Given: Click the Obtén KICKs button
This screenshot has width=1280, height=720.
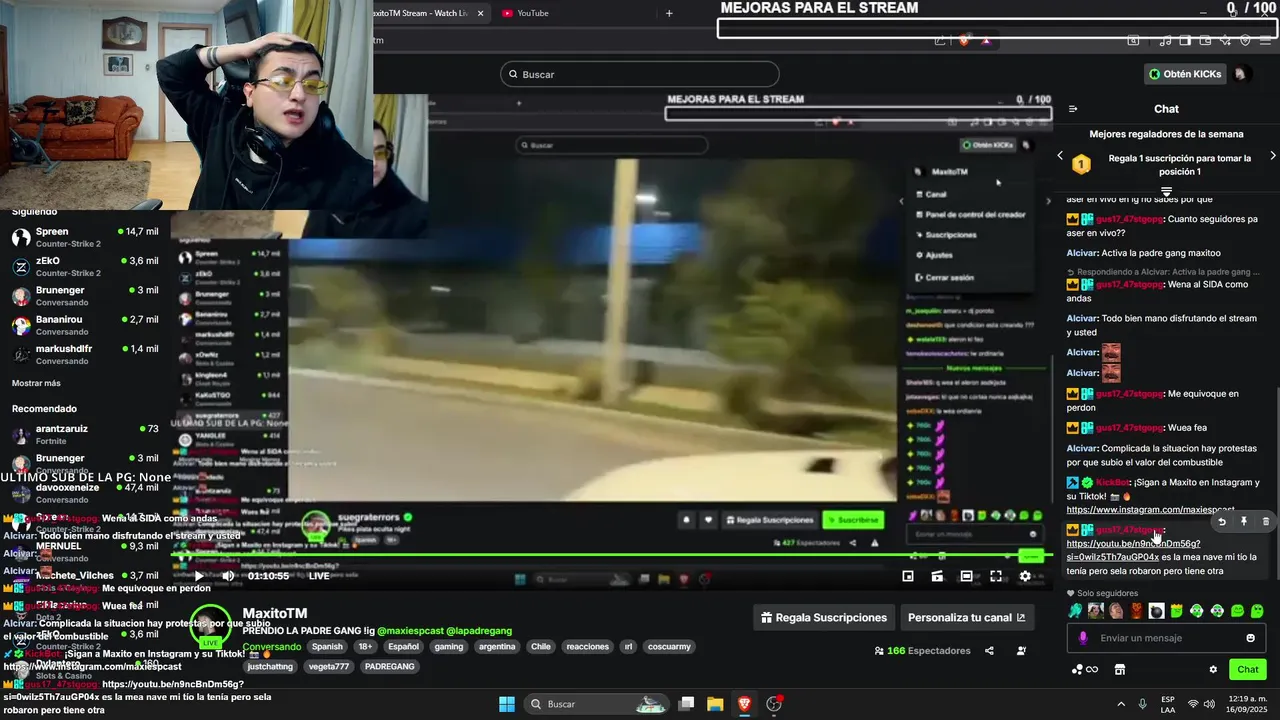Looking at the screenshot, I should coord(1184,74).
